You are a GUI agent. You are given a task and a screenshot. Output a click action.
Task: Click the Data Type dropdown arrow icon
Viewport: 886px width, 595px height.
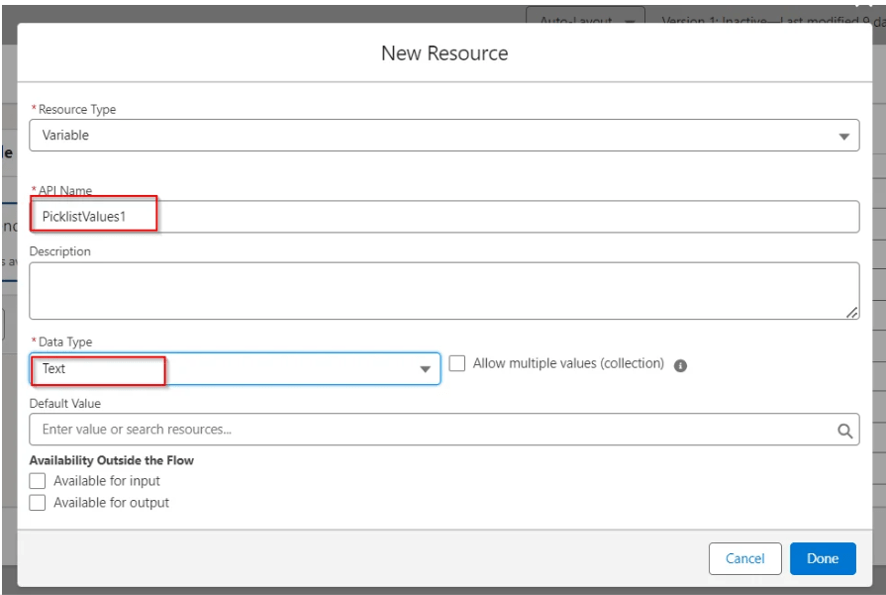(425, 369)
